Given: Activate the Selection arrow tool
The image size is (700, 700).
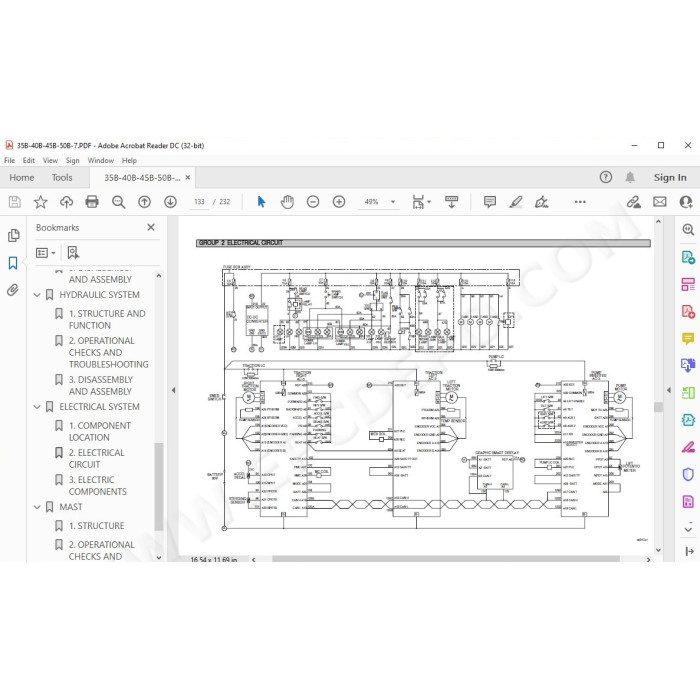Looking at the screenshot, I should click(261, 202).
